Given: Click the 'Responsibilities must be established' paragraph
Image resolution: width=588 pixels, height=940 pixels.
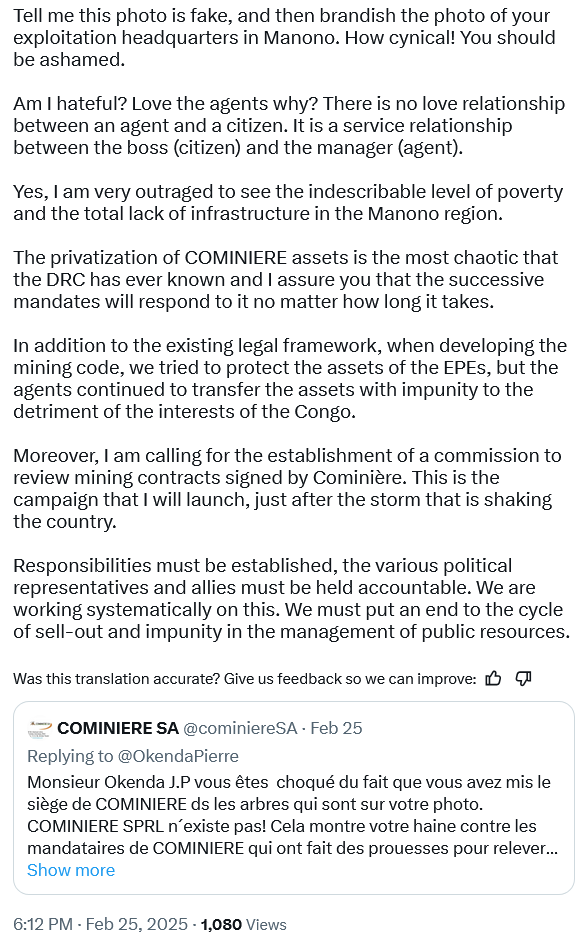Looking at the screenshot, I should coord(291,598).
